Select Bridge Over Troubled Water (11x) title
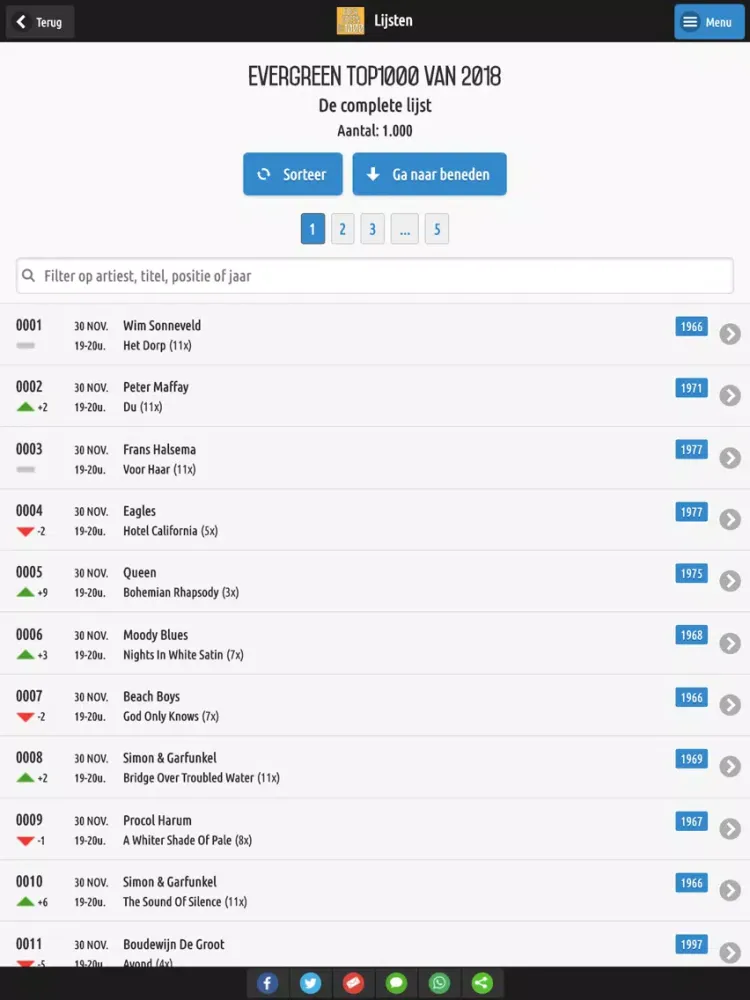Viewport: 750px width, 1000px height. (x=202, y=777)
